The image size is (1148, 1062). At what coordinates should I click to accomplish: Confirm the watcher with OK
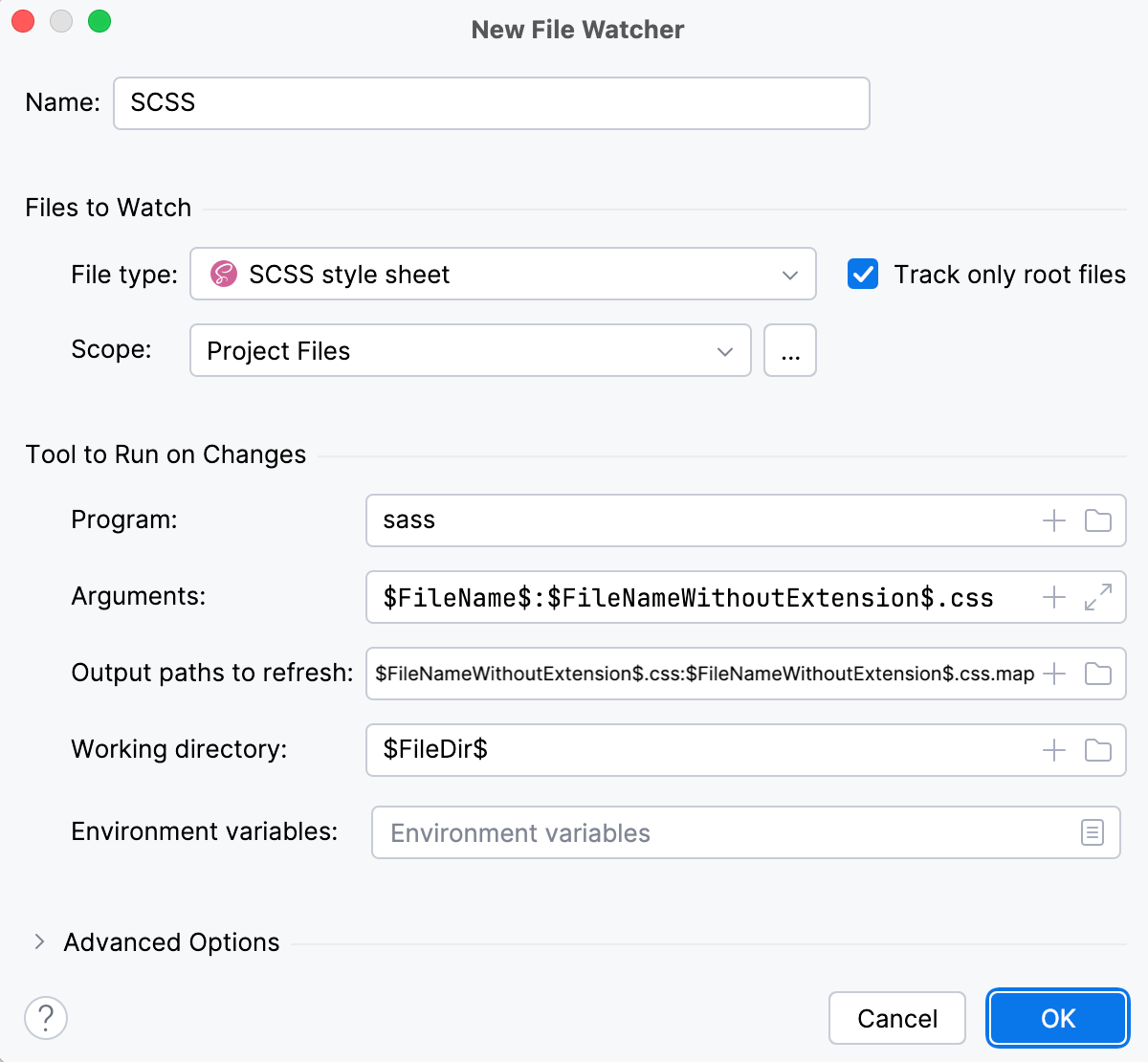[x=1057, y=1018]
